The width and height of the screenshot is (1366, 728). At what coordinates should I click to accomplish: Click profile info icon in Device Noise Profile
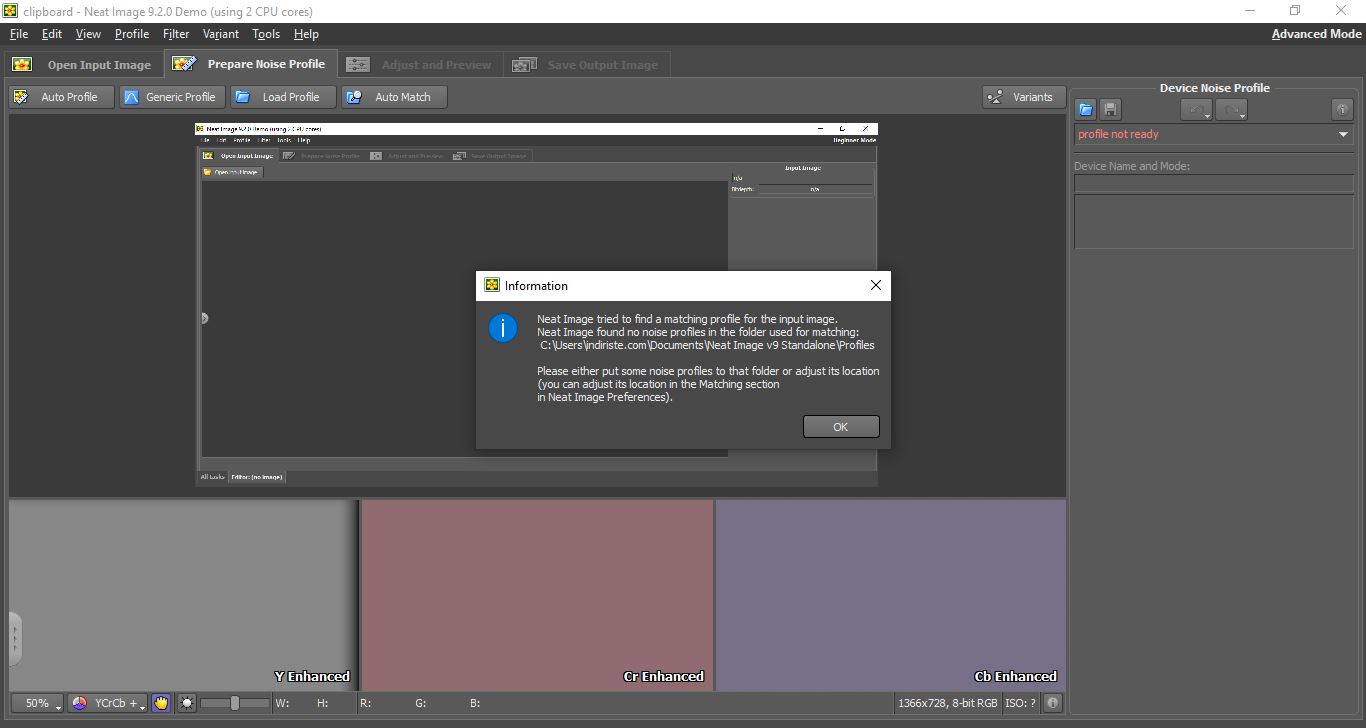[x=1343, y=109]
